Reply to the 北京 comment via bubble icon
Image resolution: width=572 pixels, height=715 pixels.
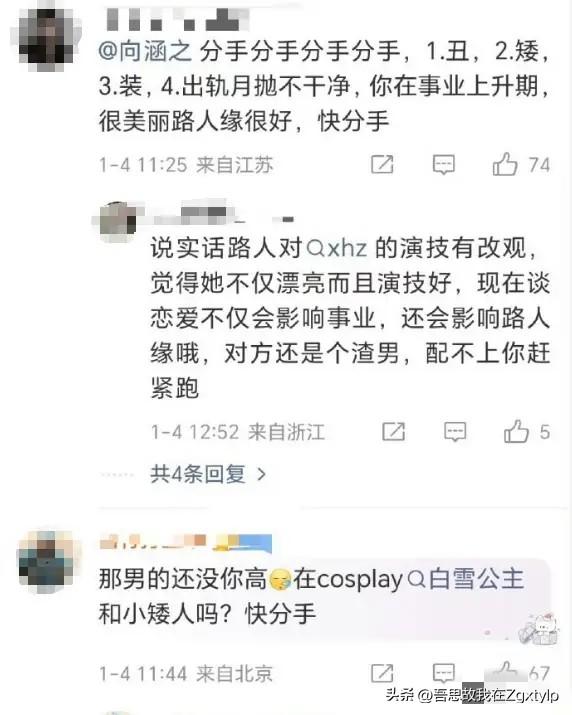[x=443, y=673]
